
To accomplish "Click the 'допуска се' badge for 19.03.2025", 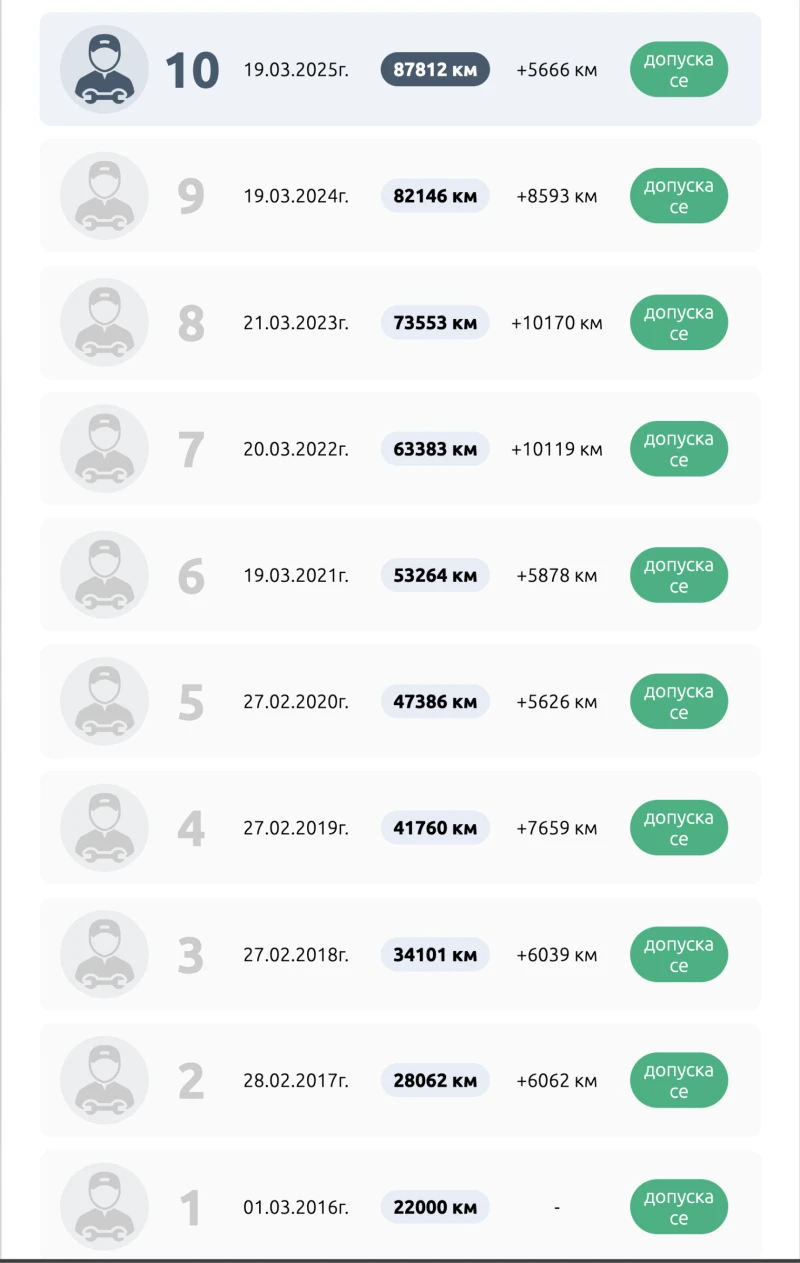I will coord(678,70).
